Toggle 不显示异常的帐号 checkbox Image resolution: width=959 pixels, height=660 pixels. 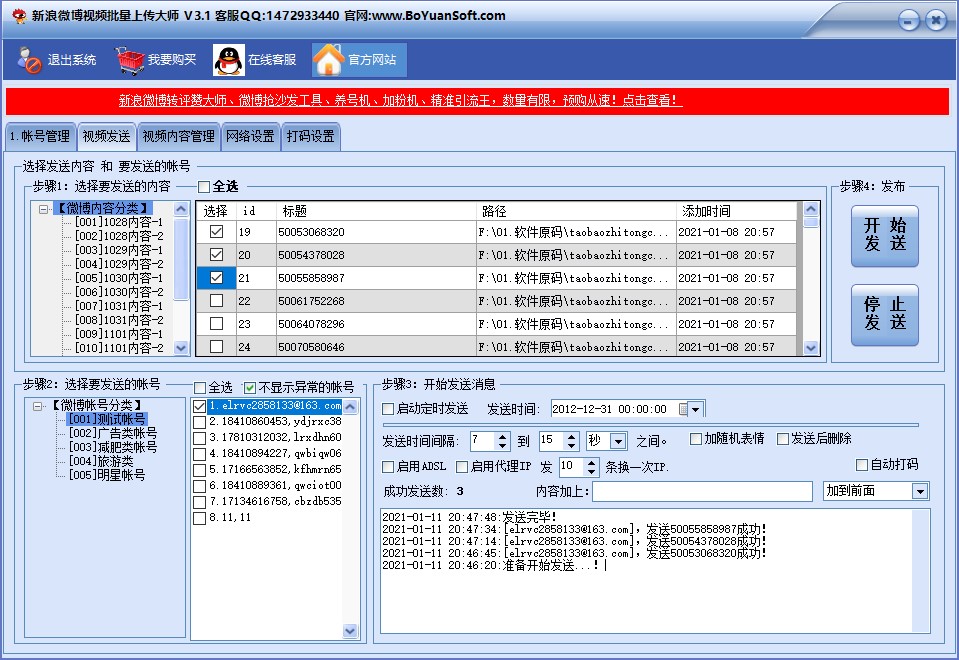(x=250, y=388)
